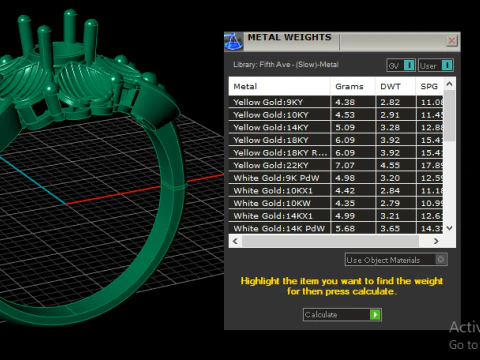Select the Yellow Gold:22KY row
This screenshot has width=480, height=360.
[x=336, y=165]
